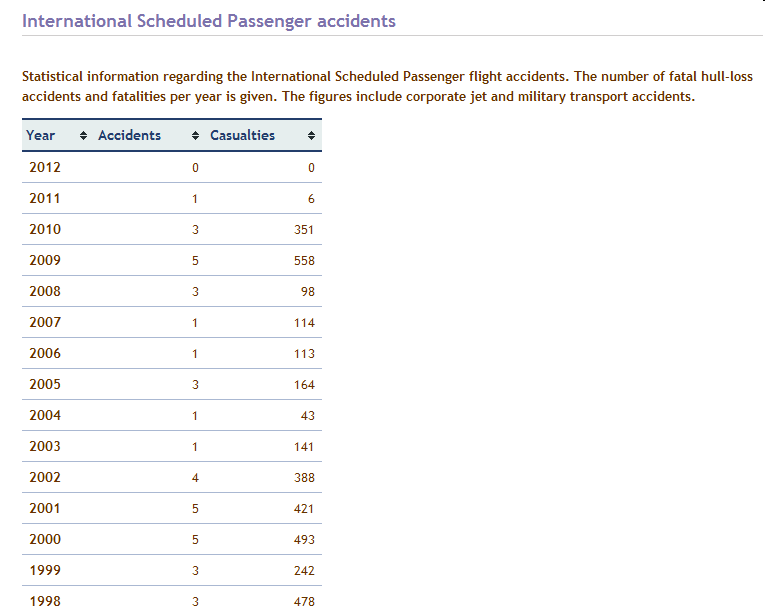Select the Casualties column header label
The height and width of the screenshot is (614, 765).
point(242,135)
